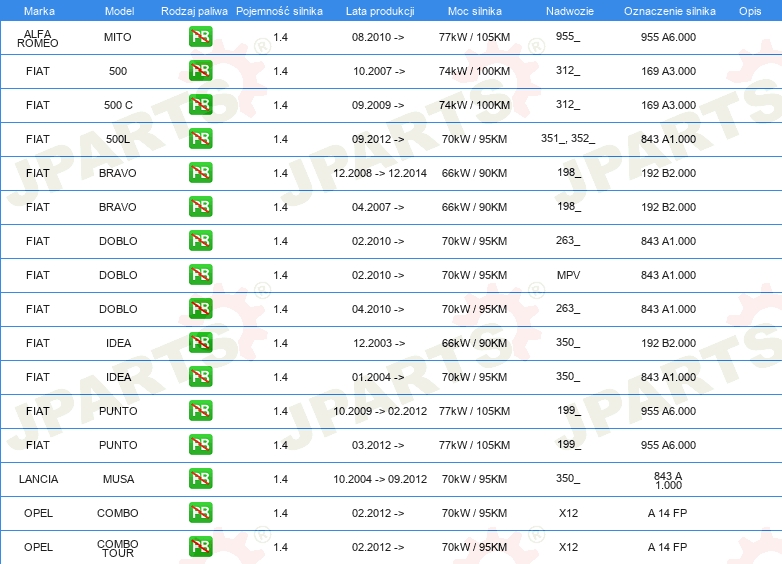
Task: Click the COMBO TOUR model cell
Action: (x=118, y=549)
